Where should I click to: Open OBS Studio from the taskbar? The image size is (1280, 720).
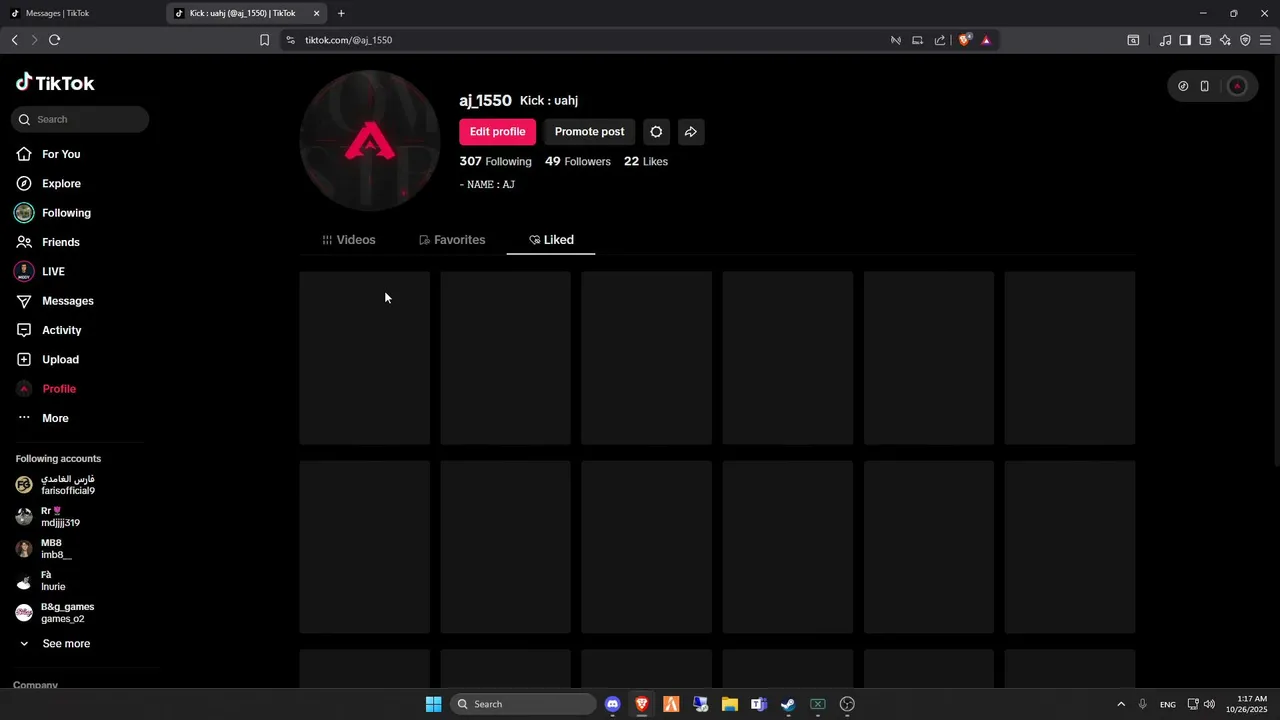(847, 704)
